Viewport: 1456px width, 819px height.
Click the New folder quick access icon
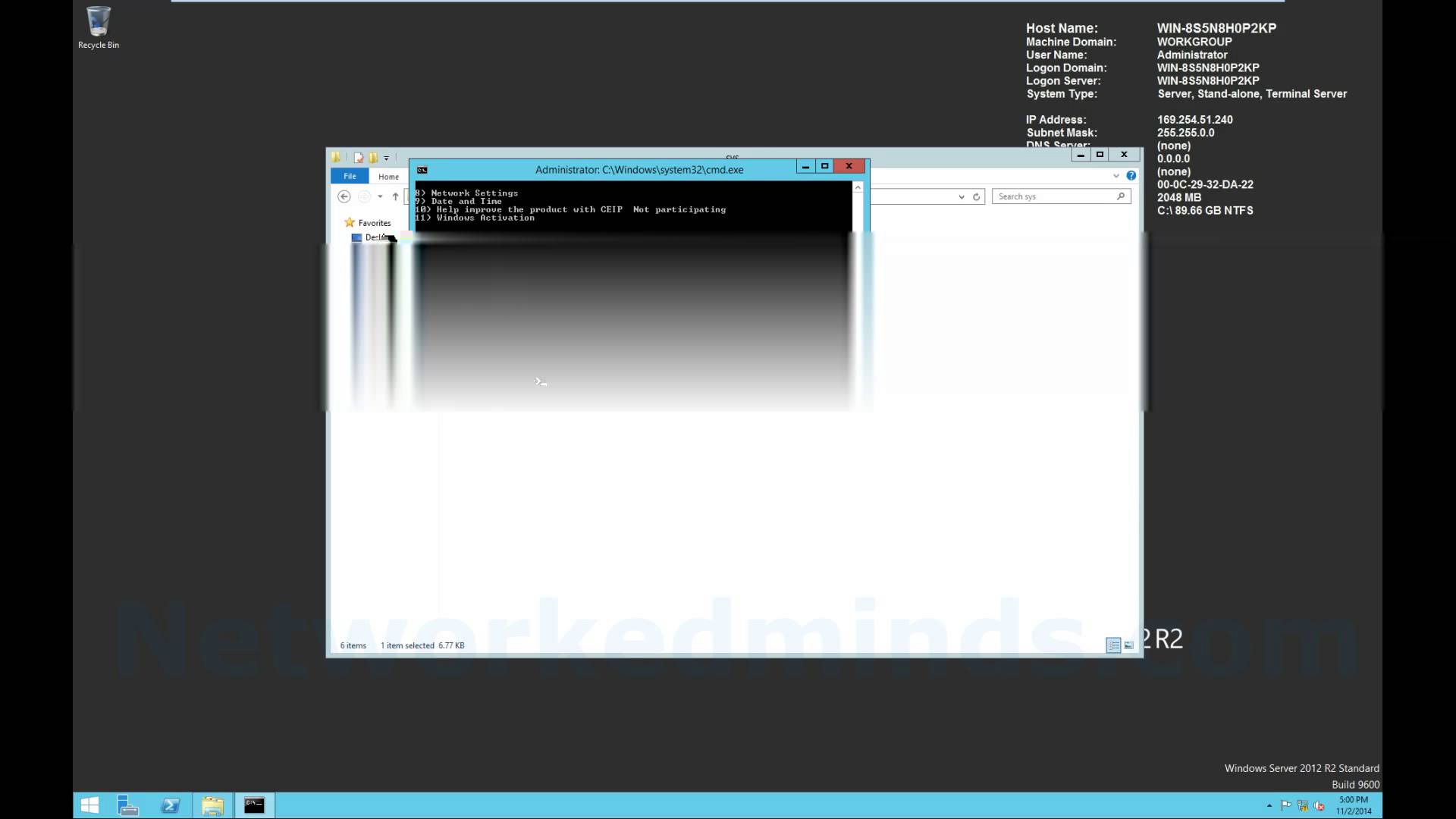[x=373, y=158]
